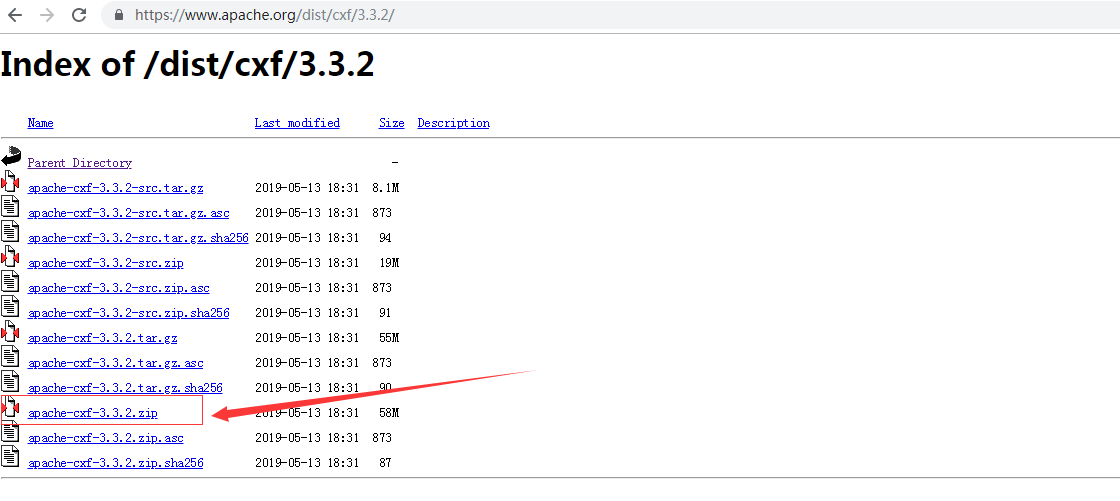Image resolution: width=1120 pixels, height=501 pixels.
Task: Click the 94 size of src.tar.gz.sha256
Action: coord(385,238)
